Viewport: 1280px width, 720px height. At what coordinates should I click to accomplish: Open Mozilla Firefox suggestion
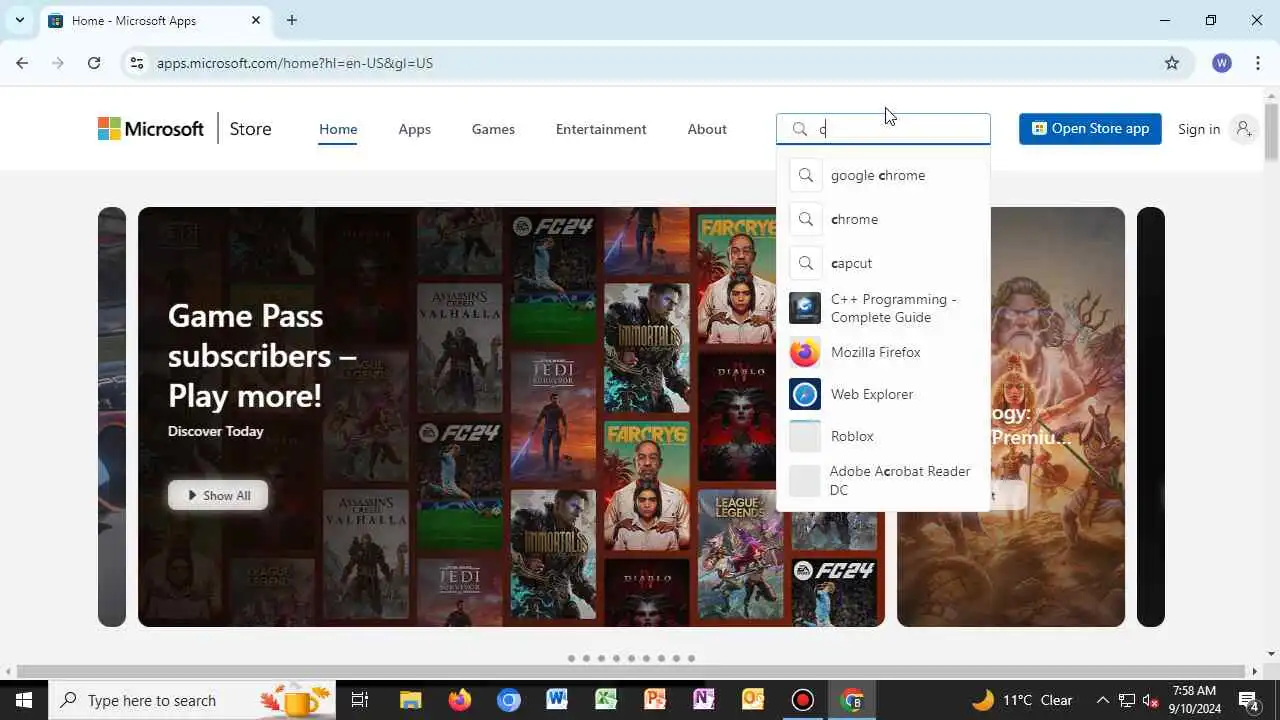tap(883, 352)
